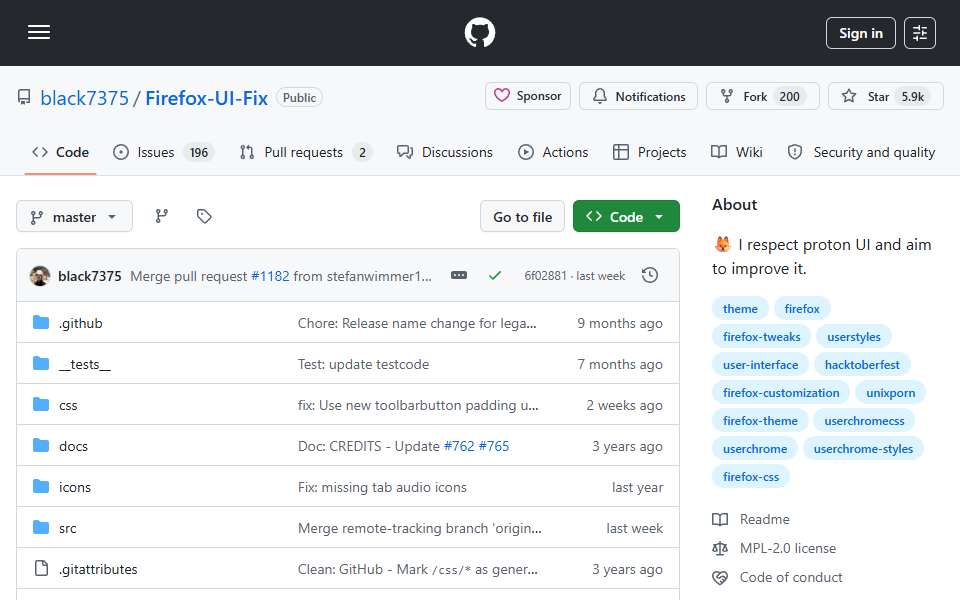Open the Actions tab
This screenshot has width=960, height=600.
click(553, 152)
